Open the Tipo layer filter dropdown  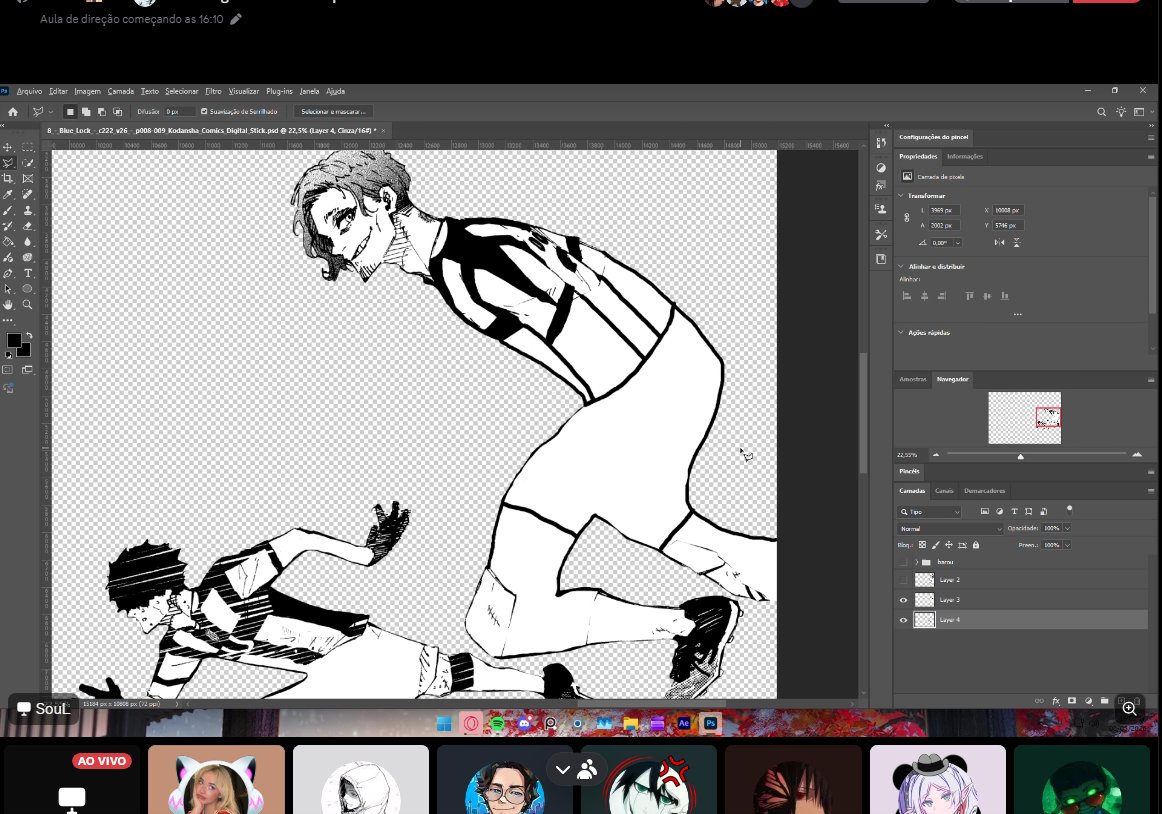coord(930,512)
